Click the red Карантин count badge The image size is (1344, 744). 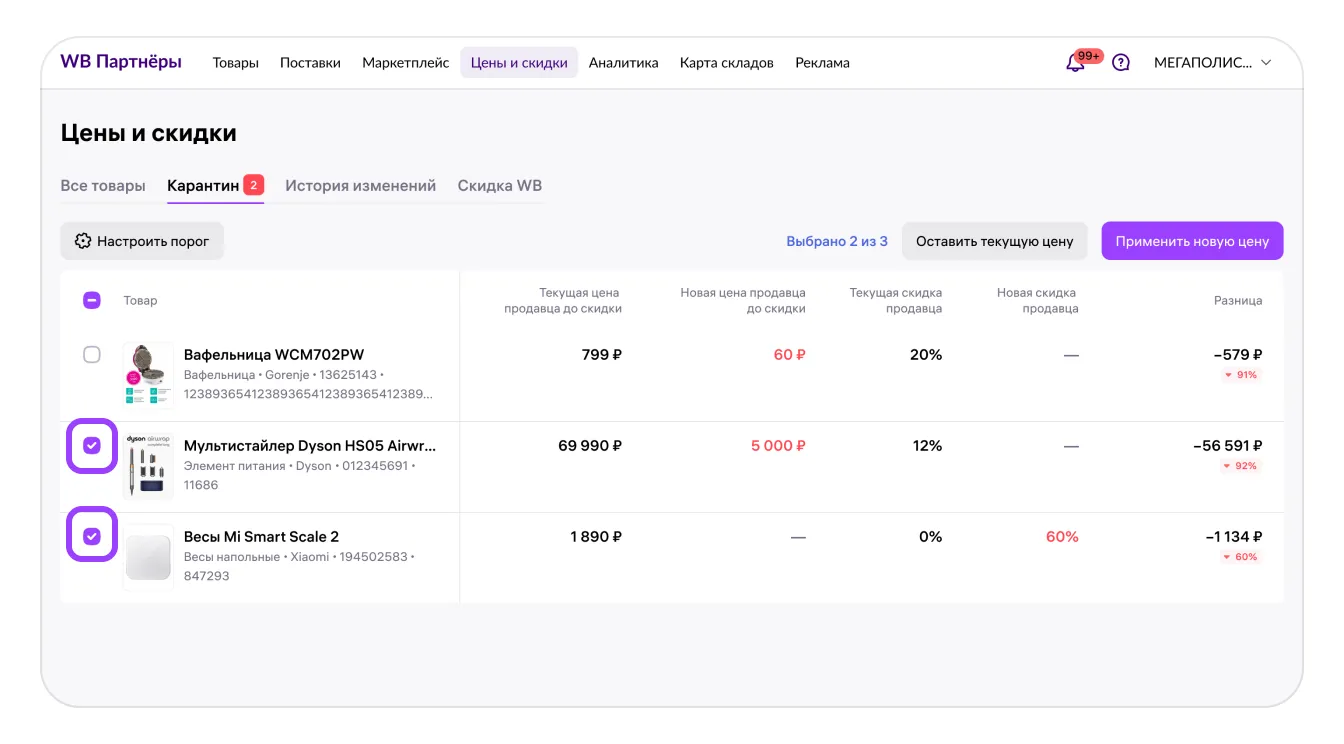coord(254,185)
